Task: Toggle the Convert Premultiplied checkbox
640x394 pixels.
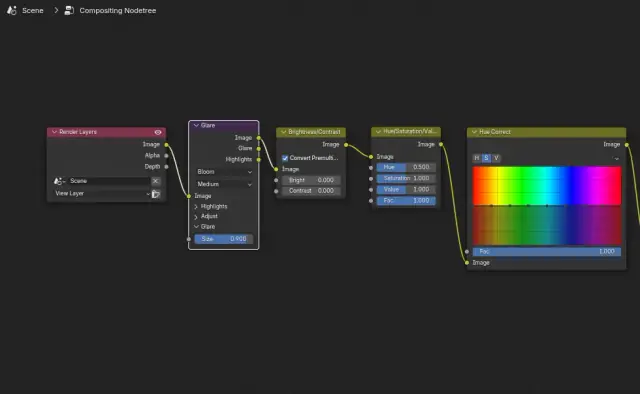Action: click(285, 158)
